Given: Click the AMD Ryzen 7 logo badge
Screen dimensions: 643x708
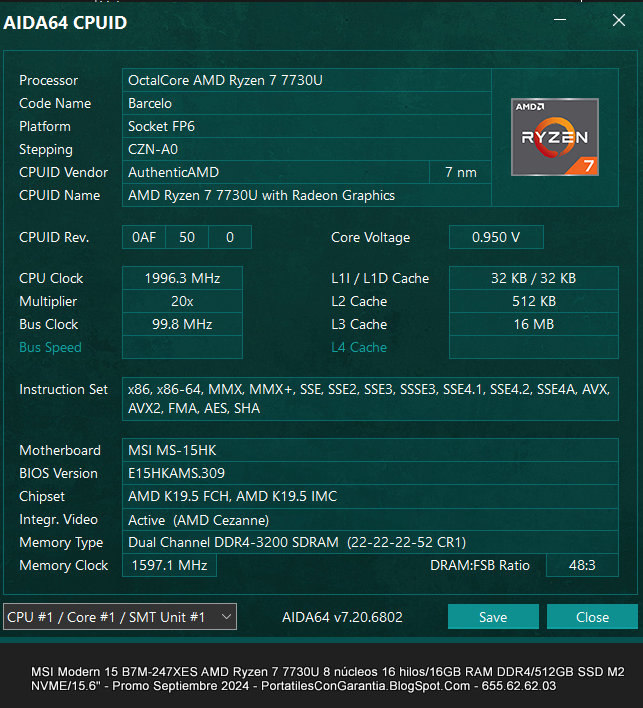Looking at the screenshot, I should tap(555, 137).
